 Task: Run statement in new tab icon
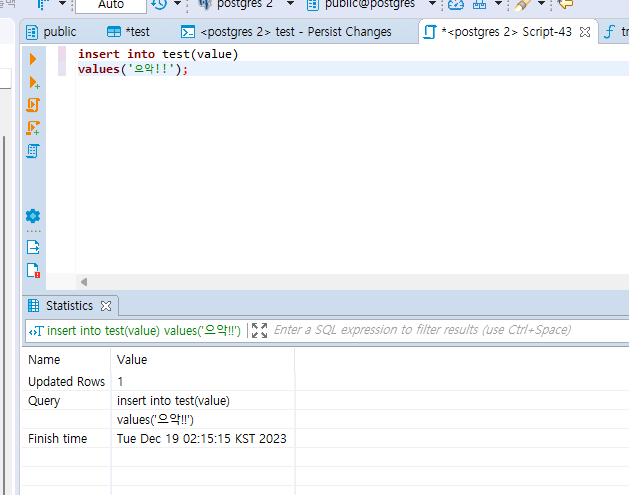pyautogui.click(x=33, y=82)
